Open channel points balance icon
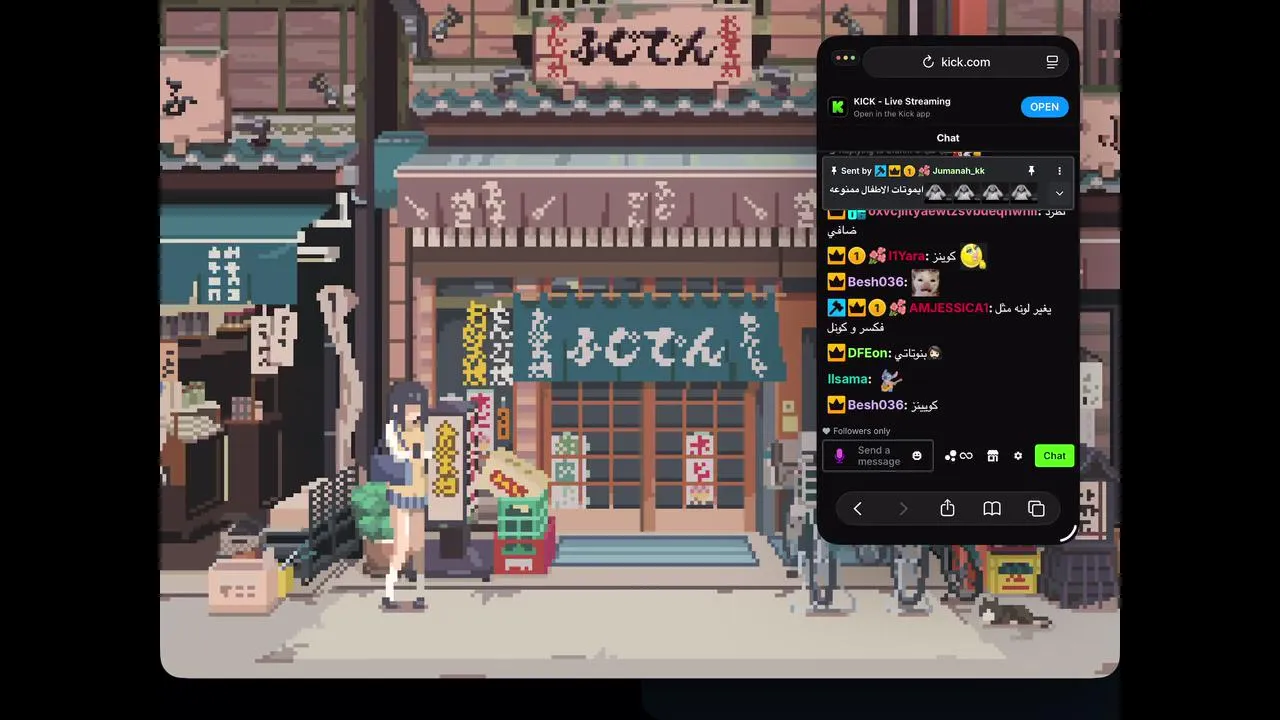 (x=958, y=456)
